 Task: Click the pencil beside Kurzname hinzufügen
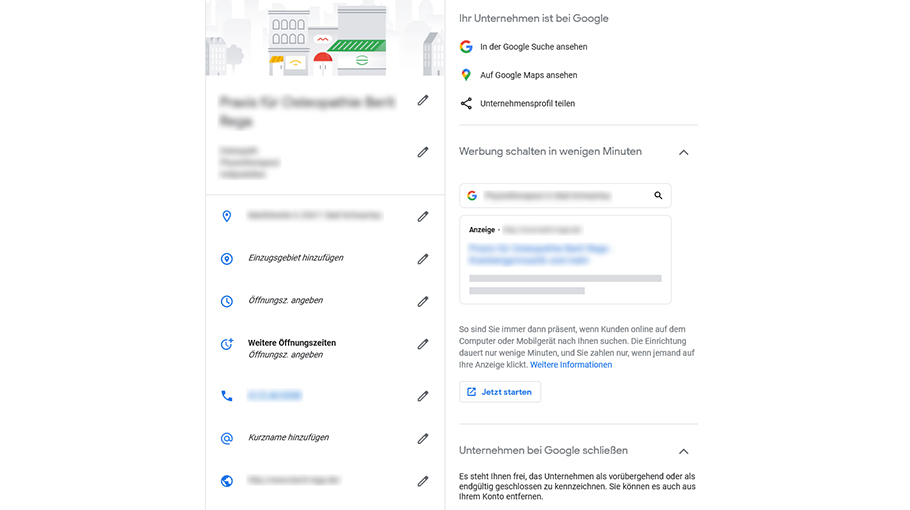423,439
